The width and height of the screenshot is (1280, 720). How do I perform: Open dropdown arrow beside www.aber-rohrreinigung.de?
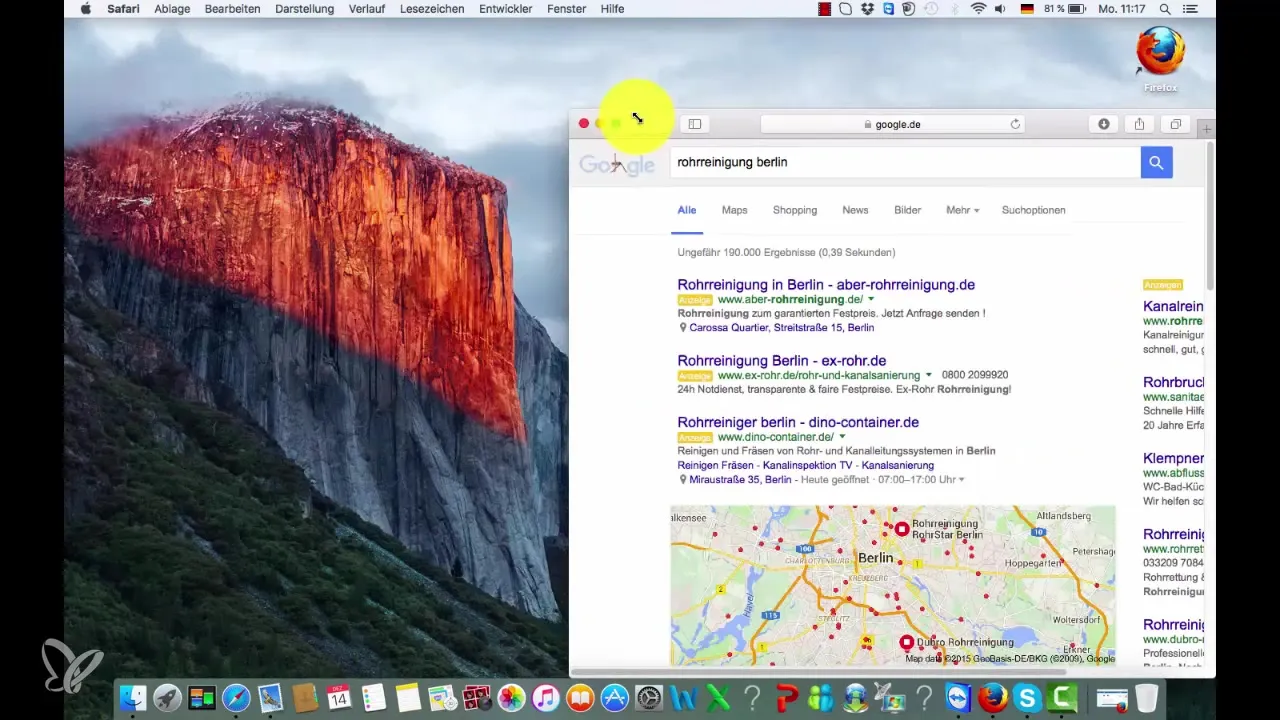click(871, 299)
